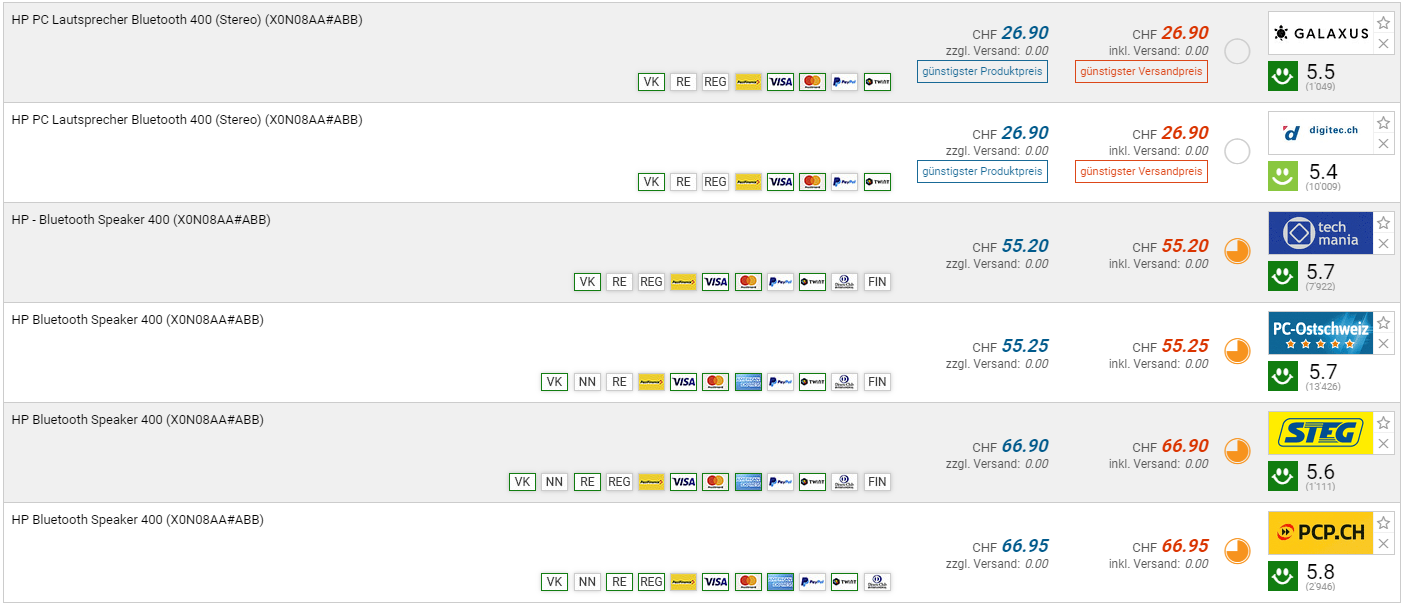Open the Galaxus shop logo
The width and height of the screenshot is (1404, 604).
pyautogui.click(x=1320, y=33)
